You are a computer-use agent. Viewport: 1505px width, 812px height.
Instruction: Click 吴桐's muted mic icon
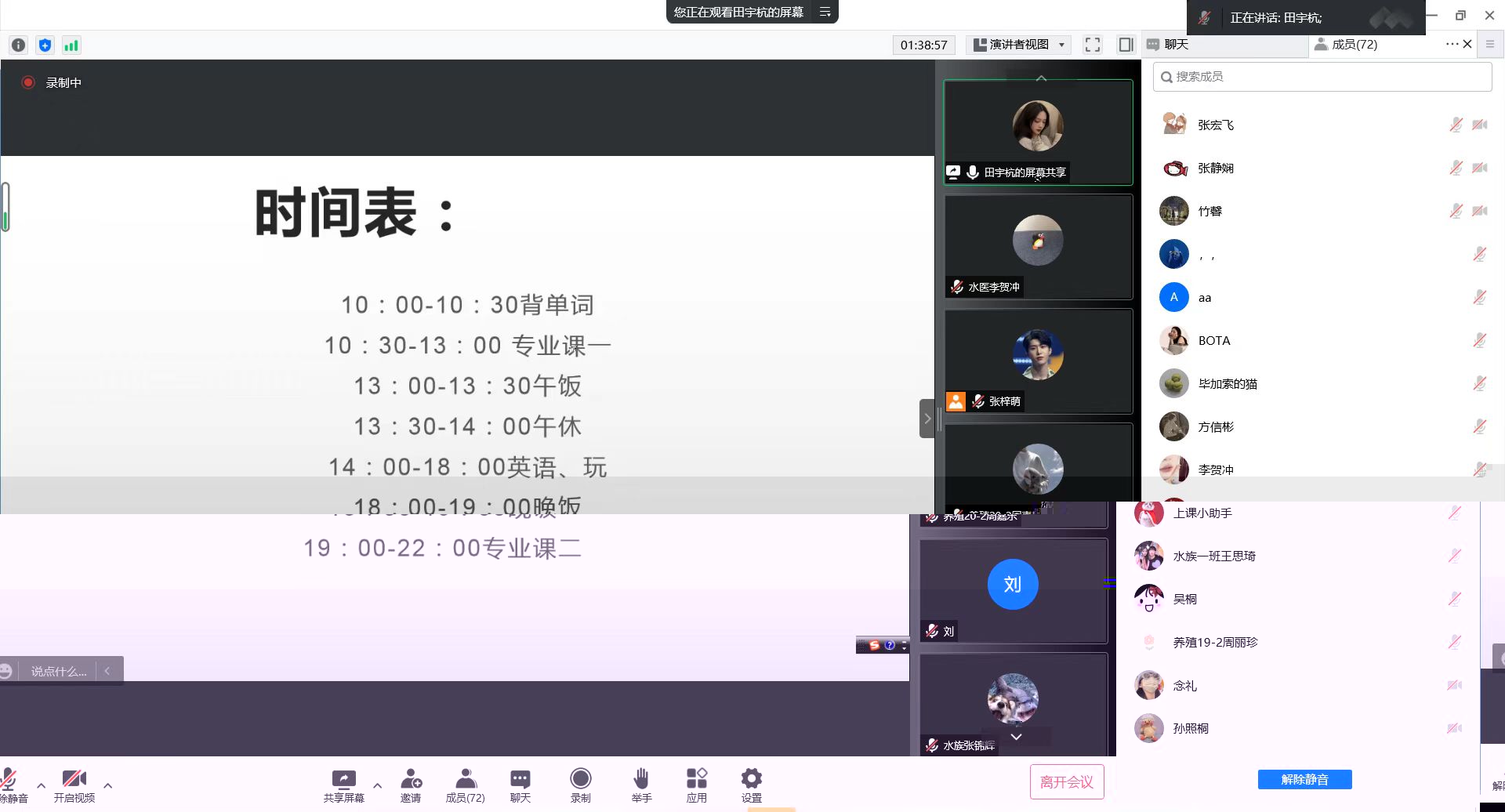point(1455,599)
